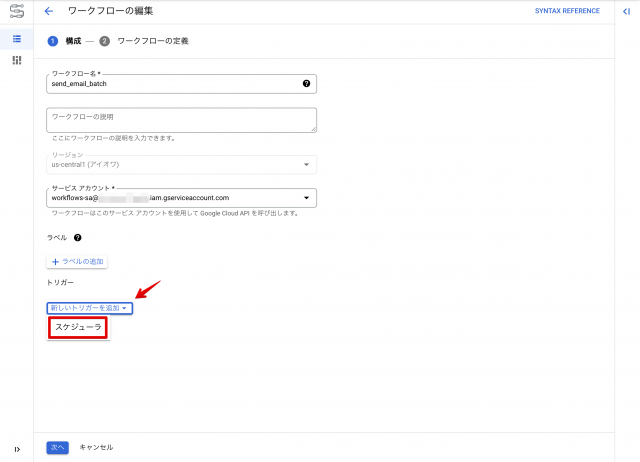
Task: Expand the sidebar with bottom chevron icon
Action: pyautogui.click(x=17, y=449)
